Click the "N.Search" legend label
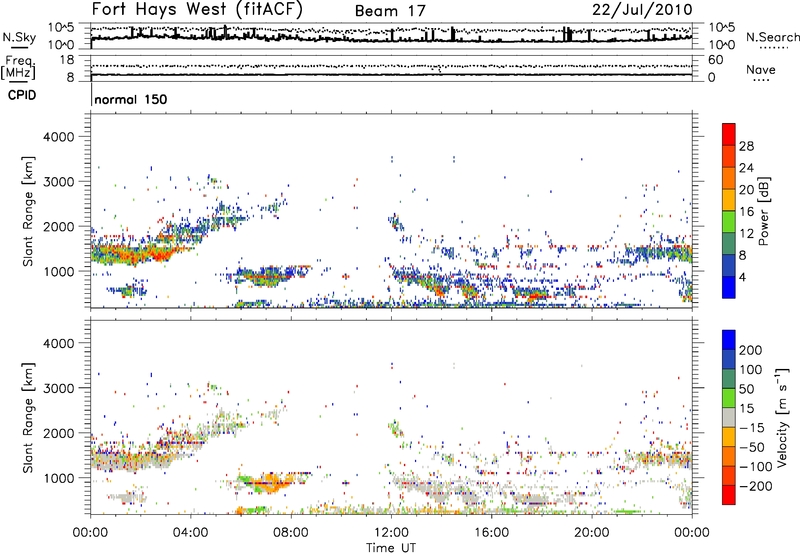 (772, 37)
